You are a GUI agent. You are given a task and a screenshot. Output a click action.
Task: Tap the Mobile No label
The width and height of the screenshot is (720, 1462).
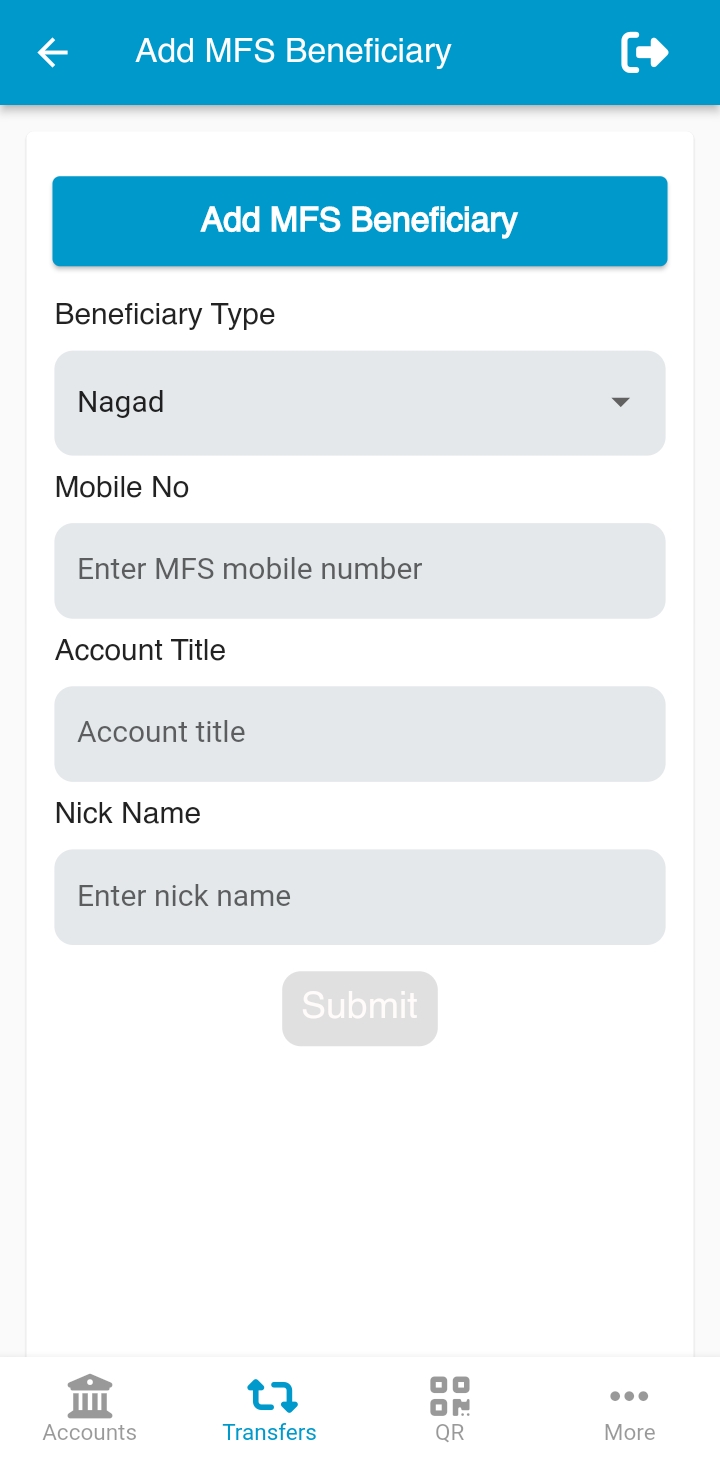tap(122, 487)
